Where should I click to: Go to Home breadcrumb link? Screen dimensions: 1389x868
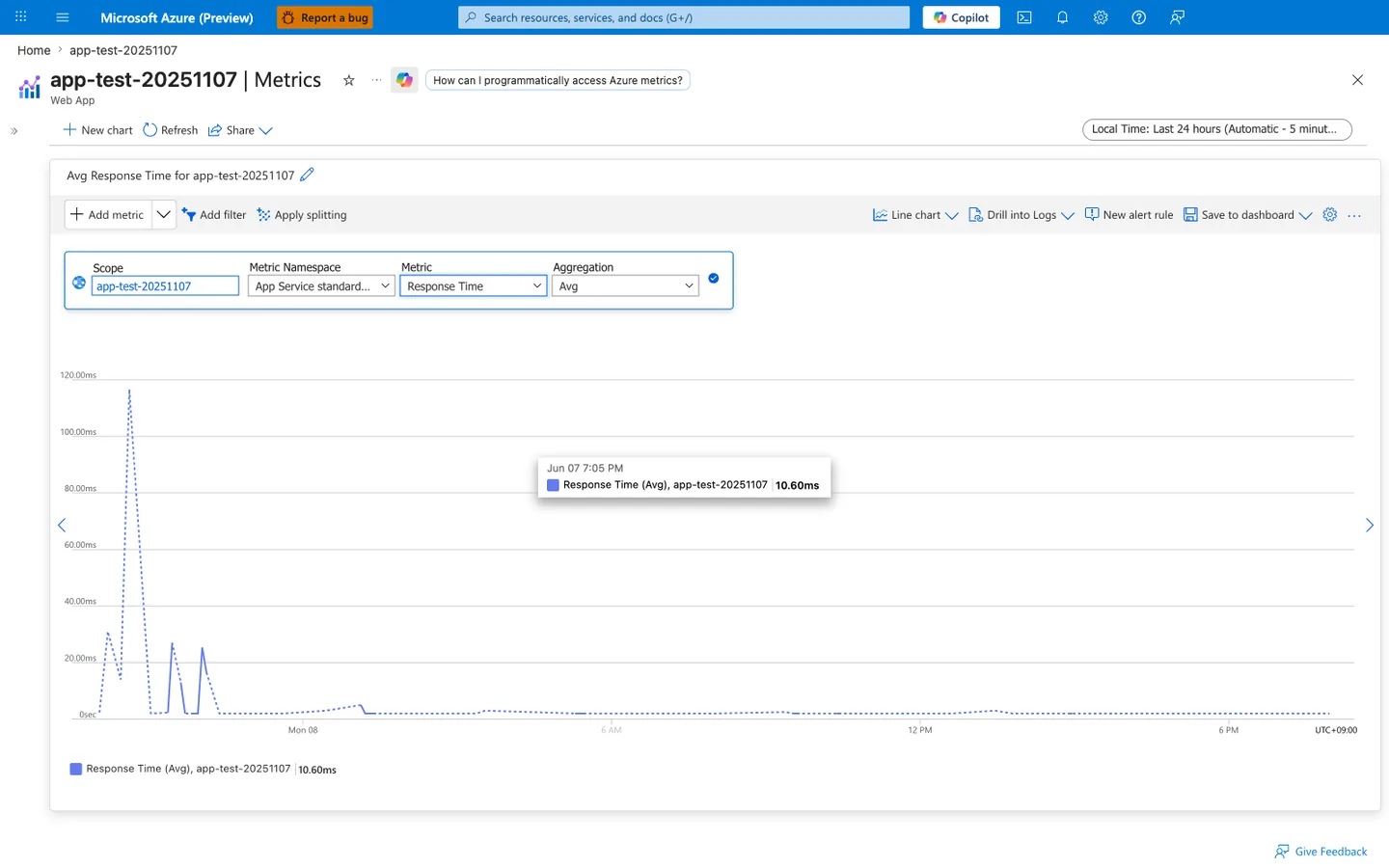pyautogui.click(x=34, y=50)
